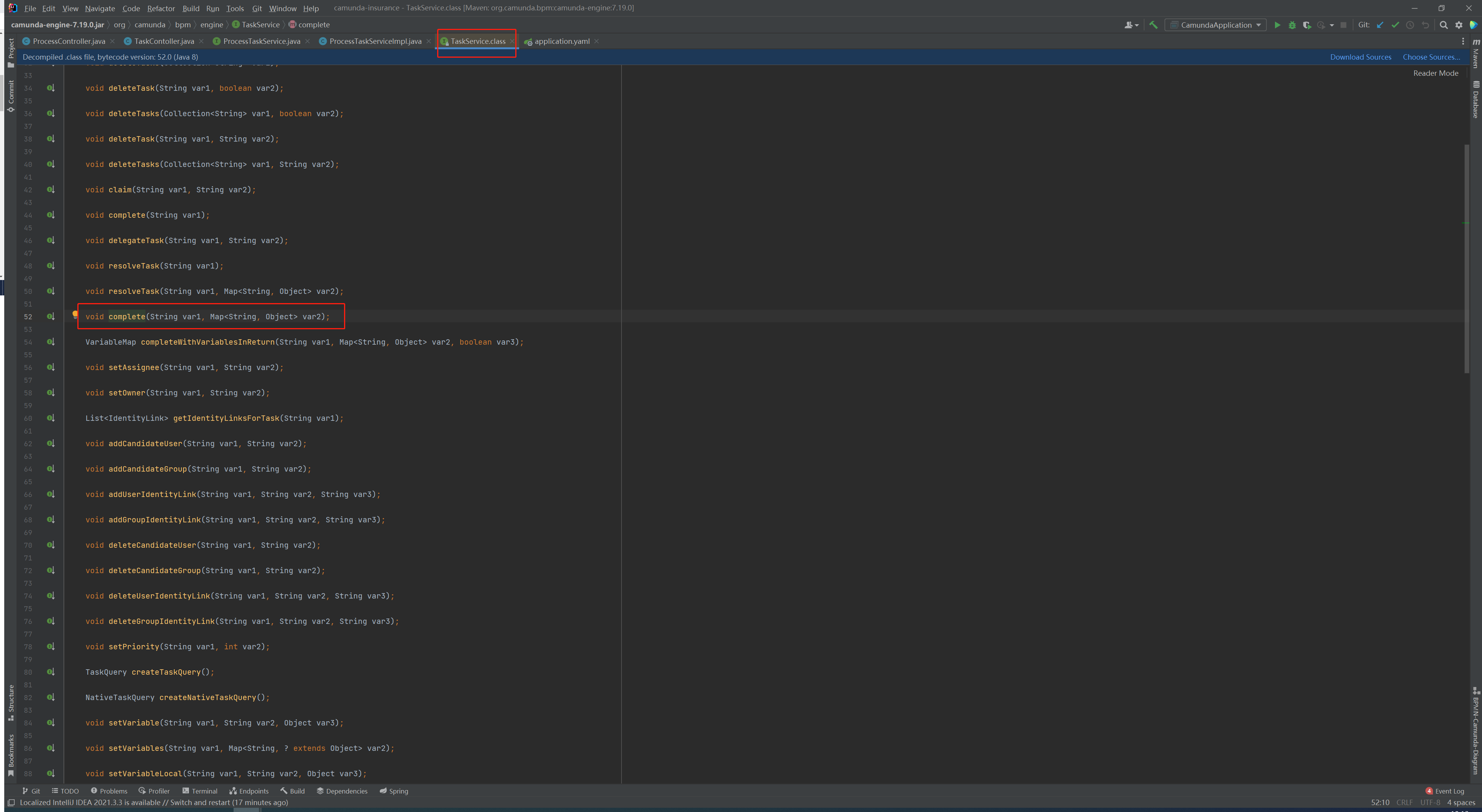Switch to ProcessTaskServiceImpl.java tab

375,41
